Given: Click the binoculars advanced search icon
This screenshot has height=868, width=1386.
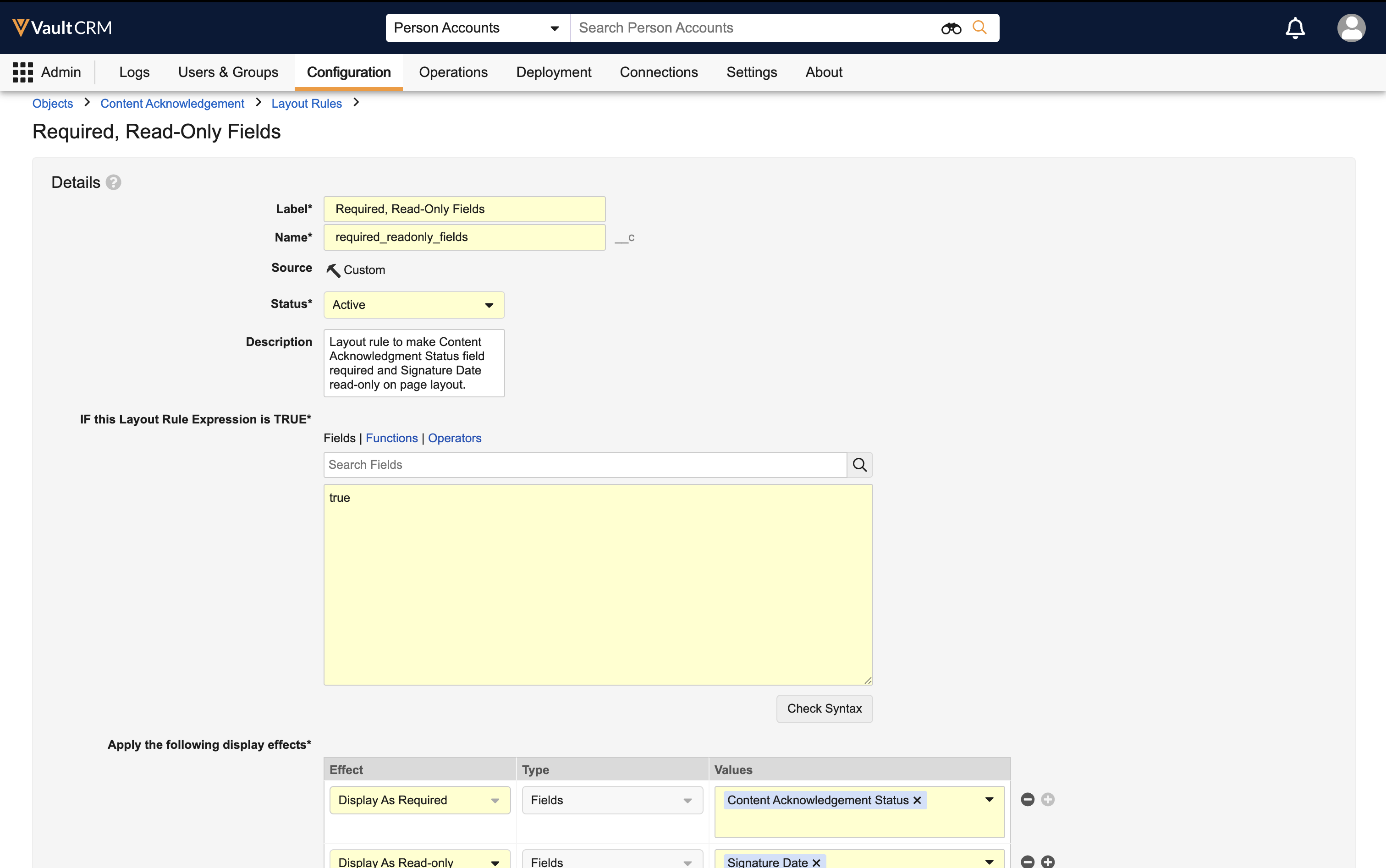Looking at the screenshot, I should coord(951,28).
